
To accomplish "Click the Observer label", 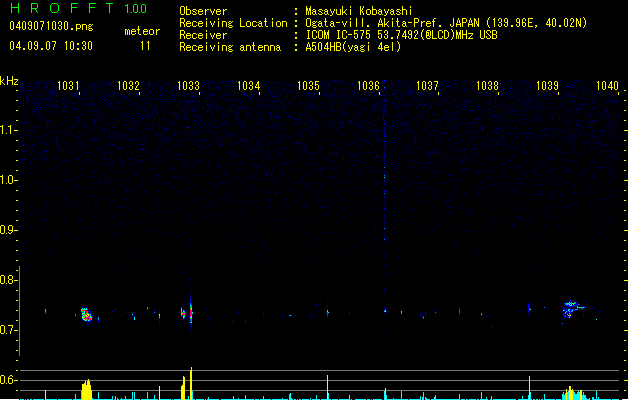I will click(203, 11).
